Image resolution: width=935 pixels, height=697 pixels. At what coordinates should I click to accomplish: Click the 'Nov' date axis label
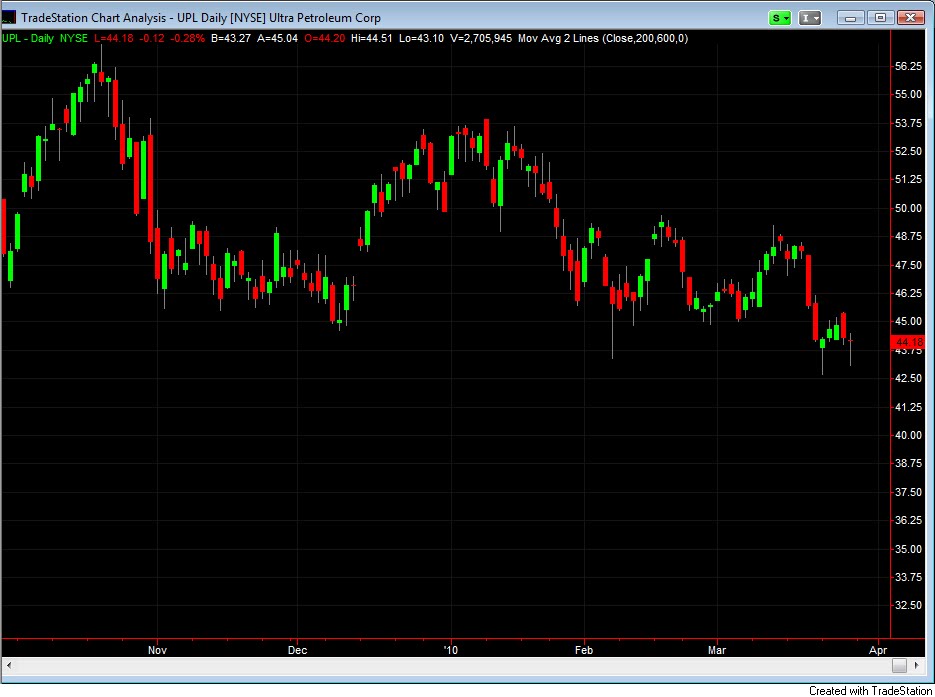tap(157, 650)
